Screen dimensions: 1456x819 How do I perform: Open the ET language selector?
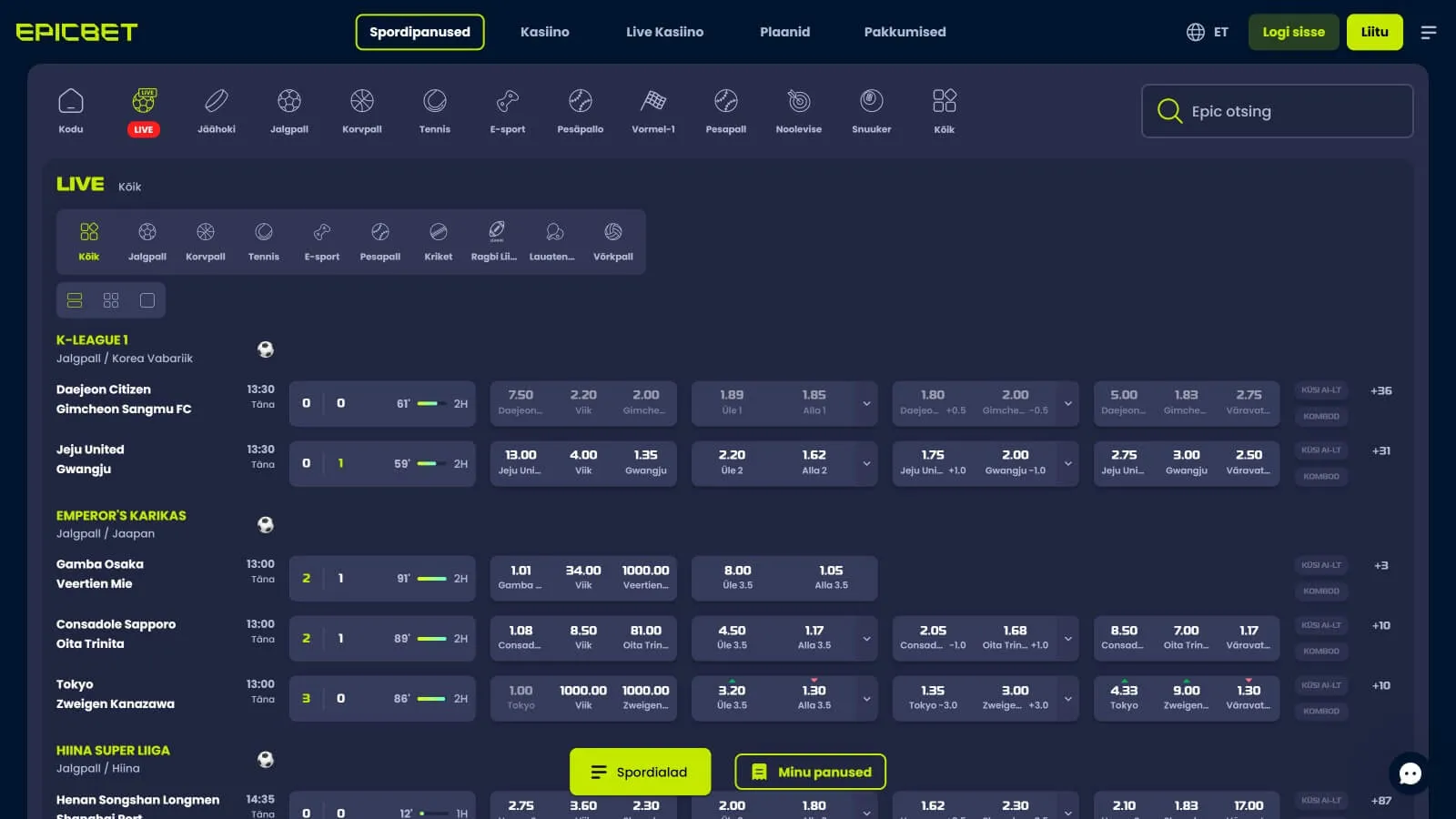pos(1208,32)
